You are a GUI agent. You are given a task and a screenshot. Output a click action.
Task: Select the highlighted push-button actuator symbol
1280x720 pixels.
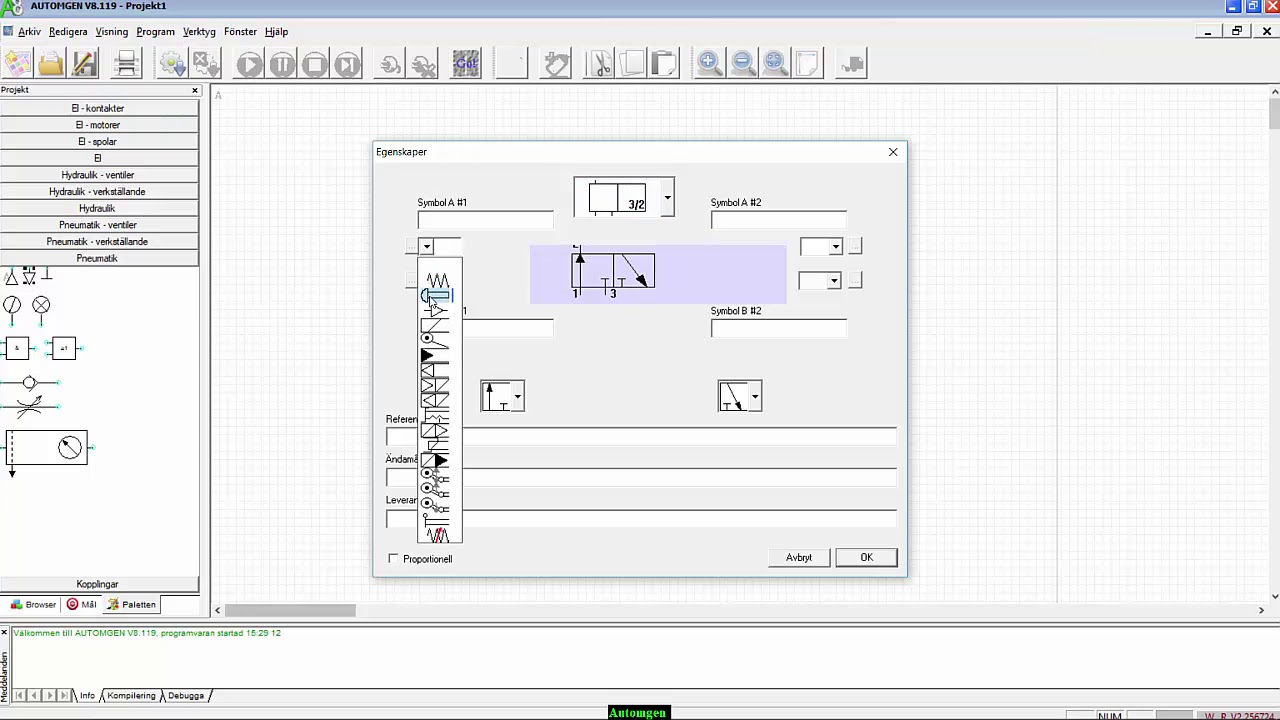point(437,295)
